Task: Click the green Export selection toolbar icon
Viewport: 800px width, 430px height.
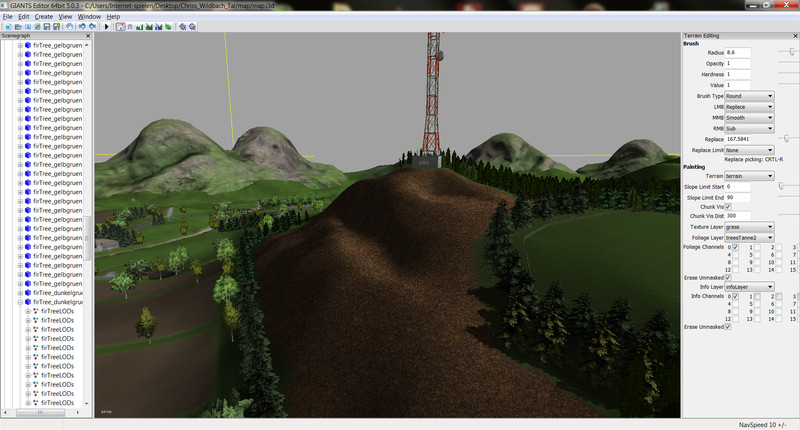Action: (x=37, y=27)
